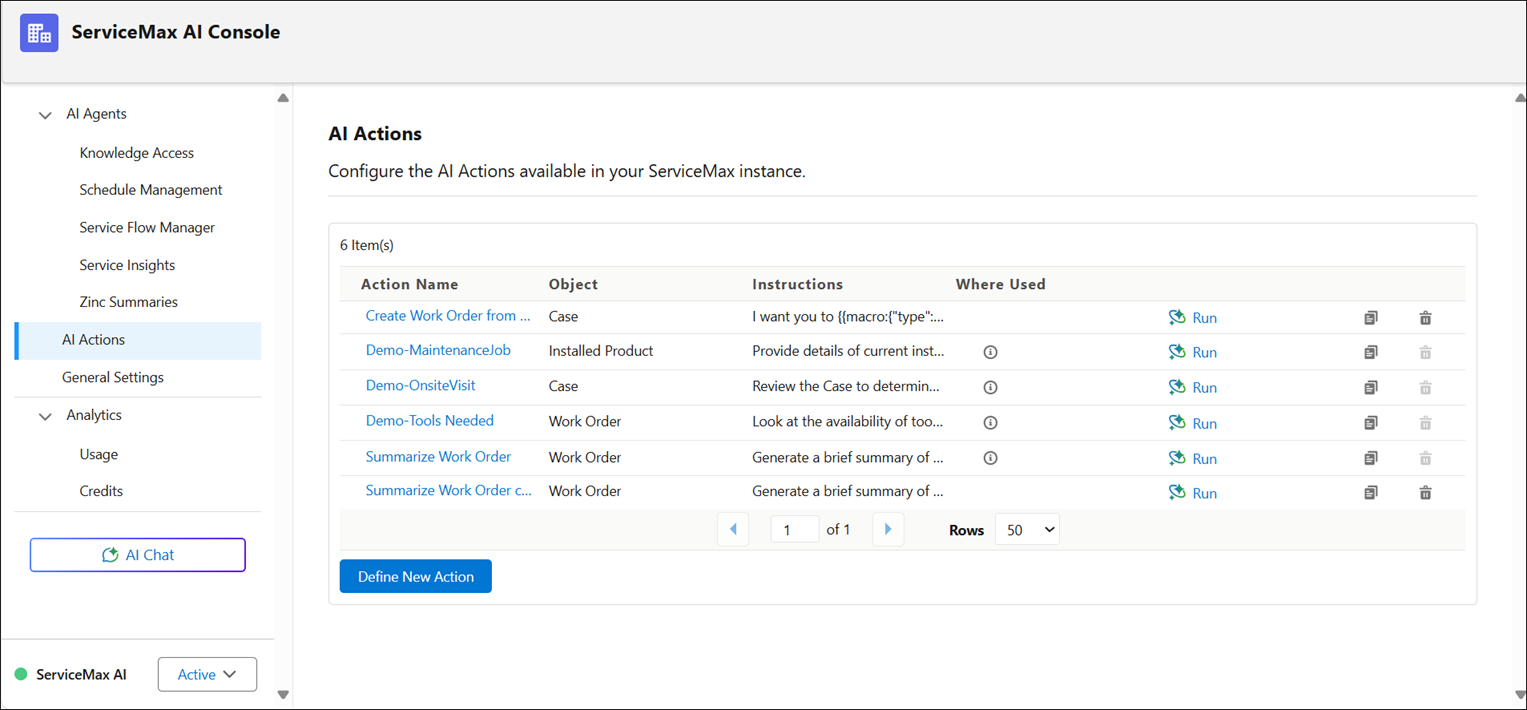Click the info icon in Summarize Work Order row
This screenshot has width=1527, height=710.
pyautogui.click(x=990, y=458)
